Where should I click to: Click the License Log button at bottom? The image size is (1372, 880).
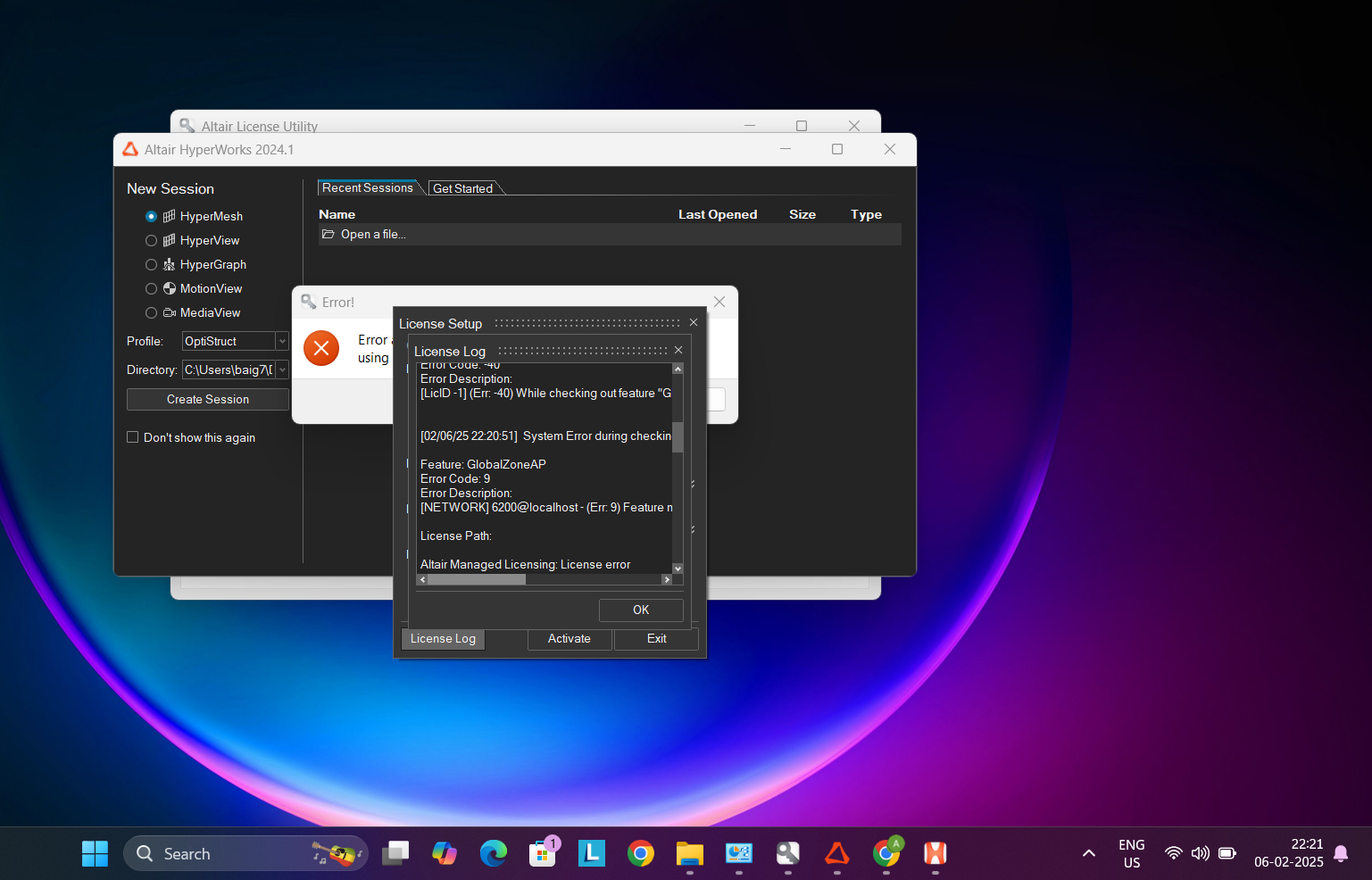click(x=443, y=638)
